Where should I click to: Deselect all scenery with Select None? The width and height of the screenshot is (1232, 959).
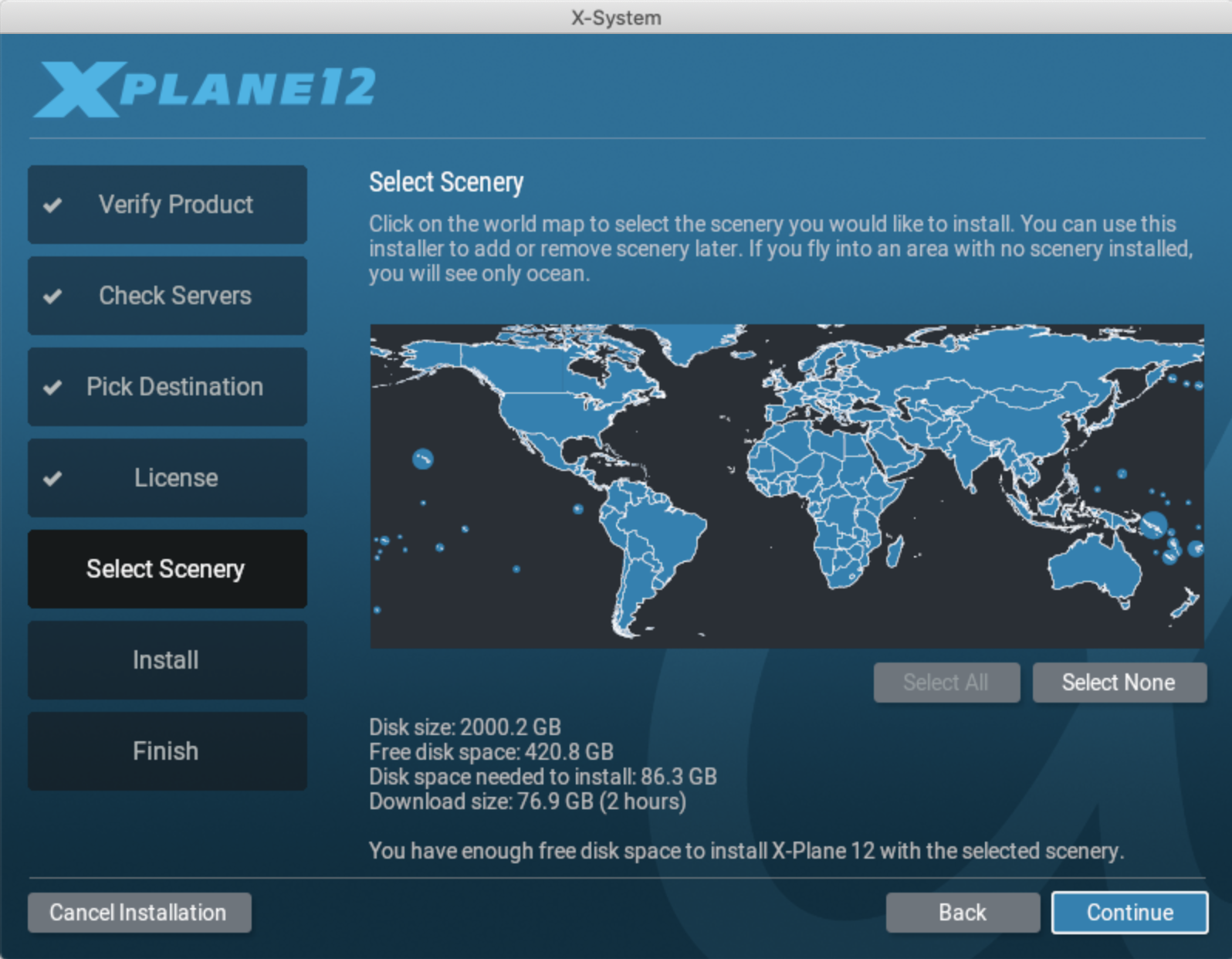(1119, 683)
